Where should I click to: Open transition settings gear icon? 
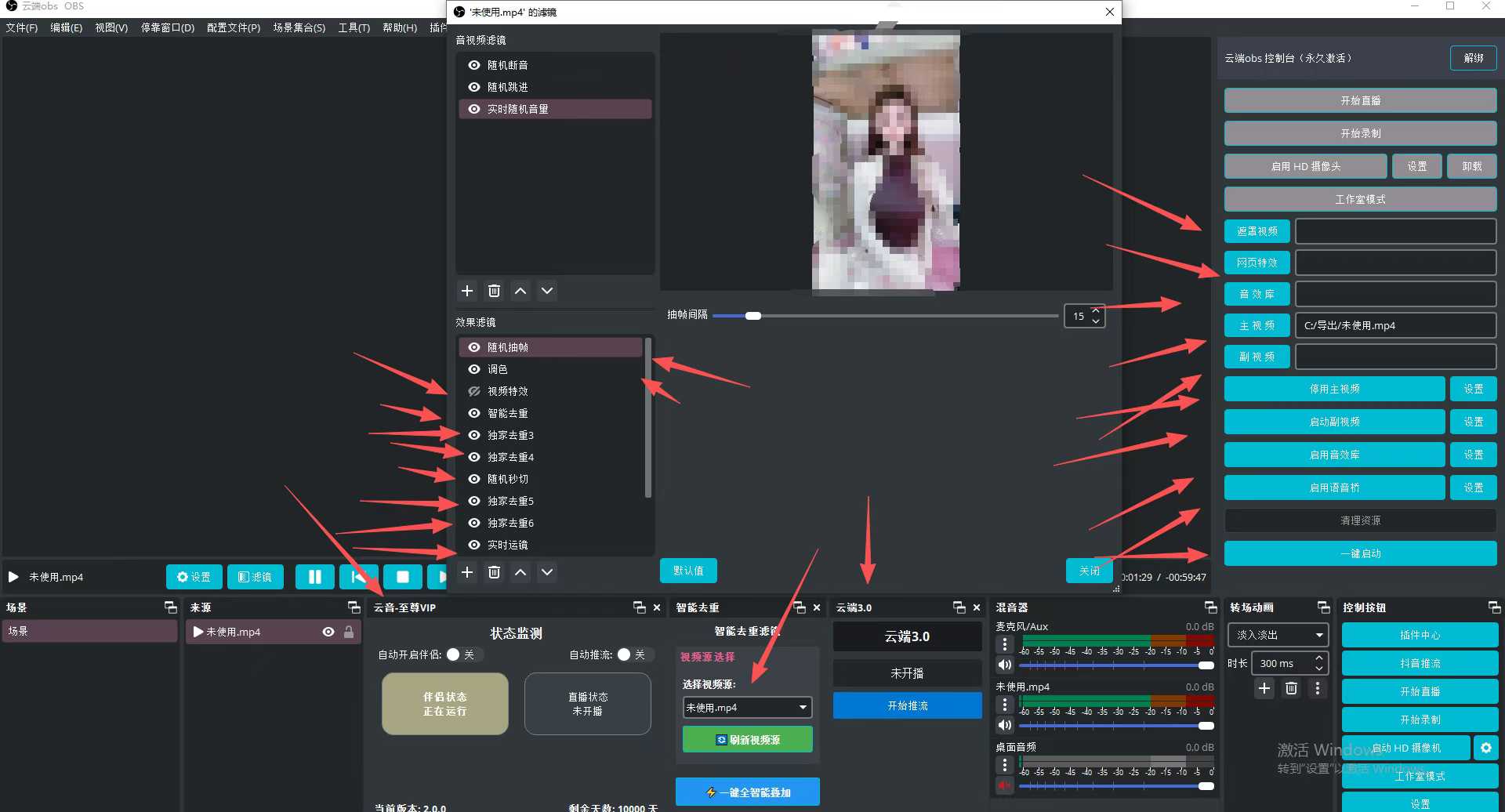coord(1318,688)
